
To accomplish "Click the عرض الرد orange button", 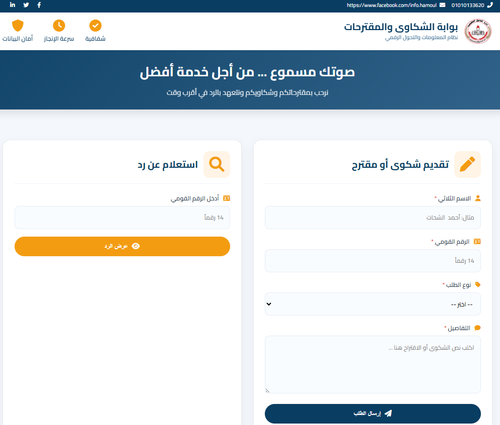I will [x=122, y=246].
